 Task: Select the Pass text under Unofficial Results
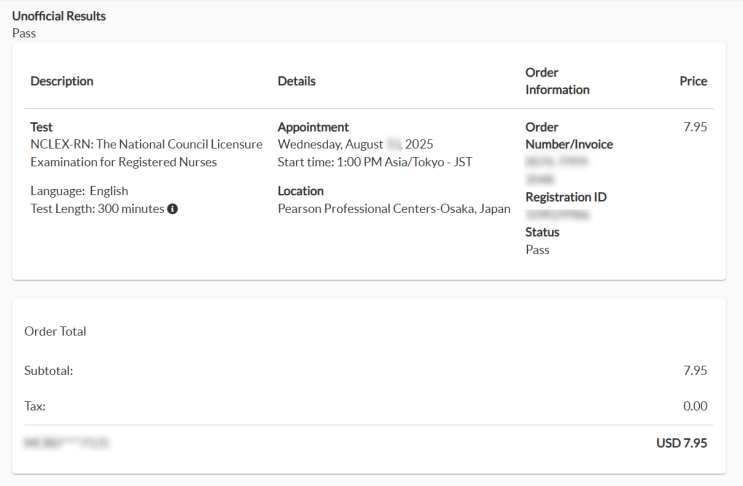pyautogui.click(x=24, y=33)
